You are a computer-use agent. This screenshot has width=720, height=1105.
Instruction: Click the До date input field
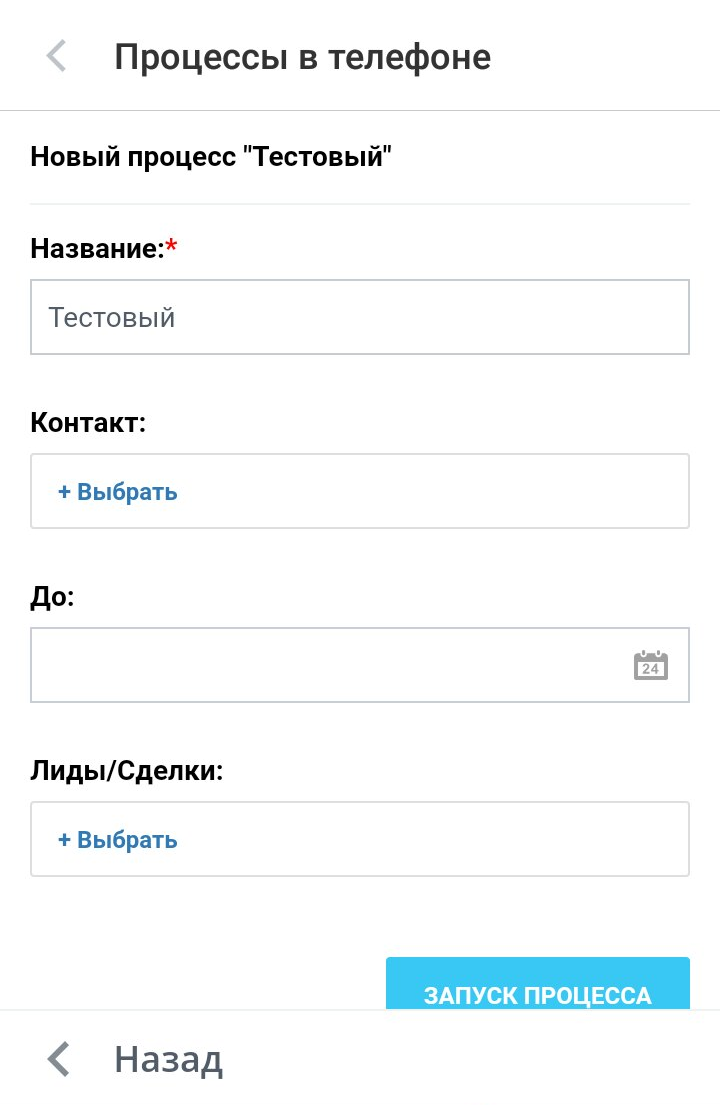[320, 665]
